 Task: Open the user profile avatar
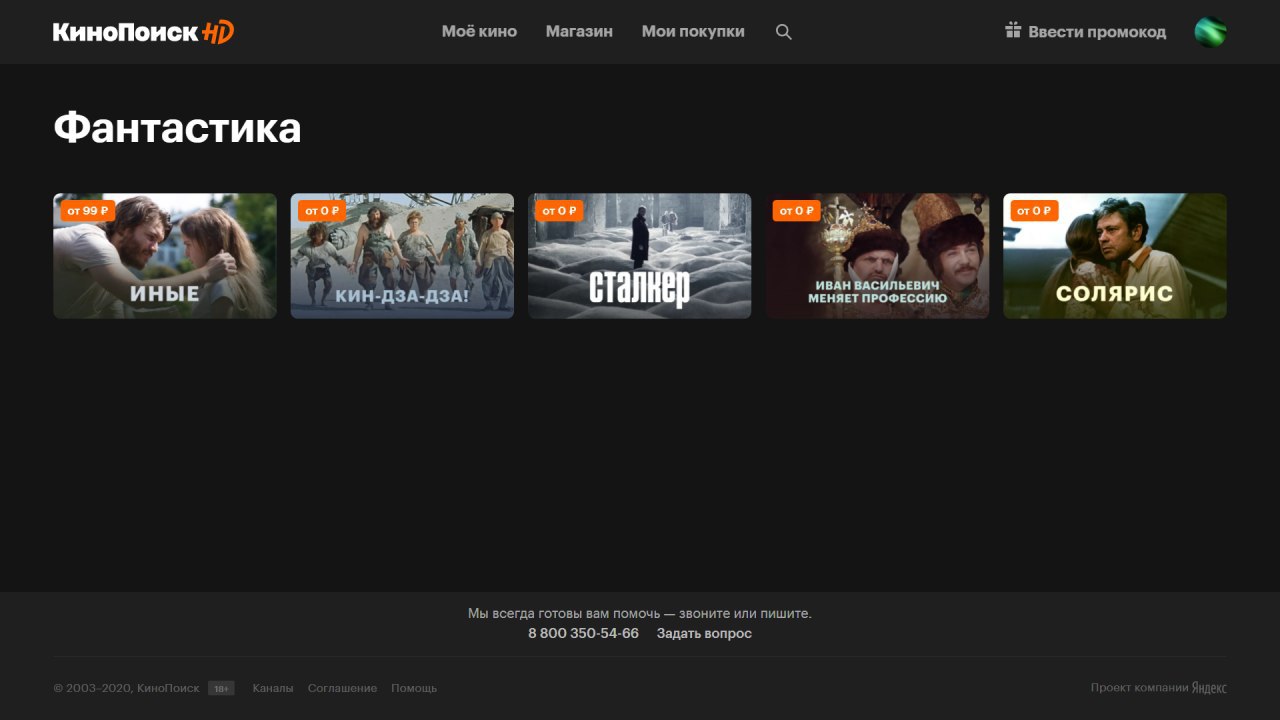pyautogui.click(x=1210, y=32)
